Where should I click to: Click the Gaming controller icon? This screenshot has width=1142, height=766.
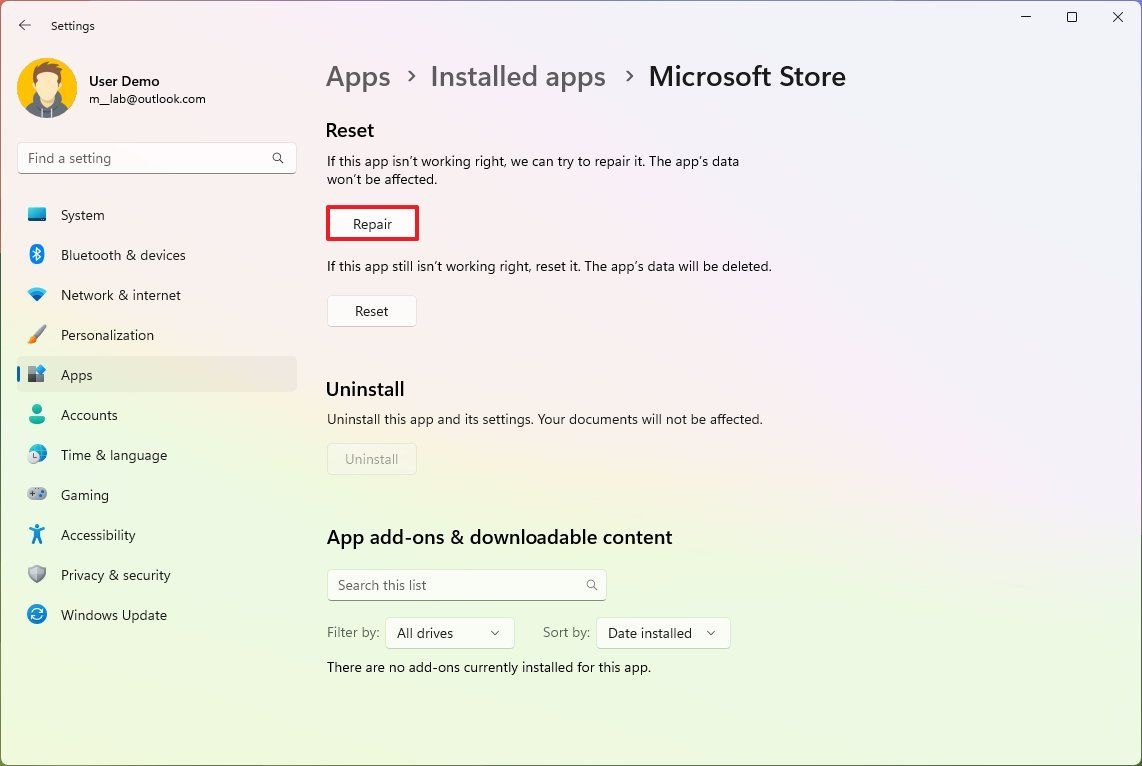pos(36,495)
